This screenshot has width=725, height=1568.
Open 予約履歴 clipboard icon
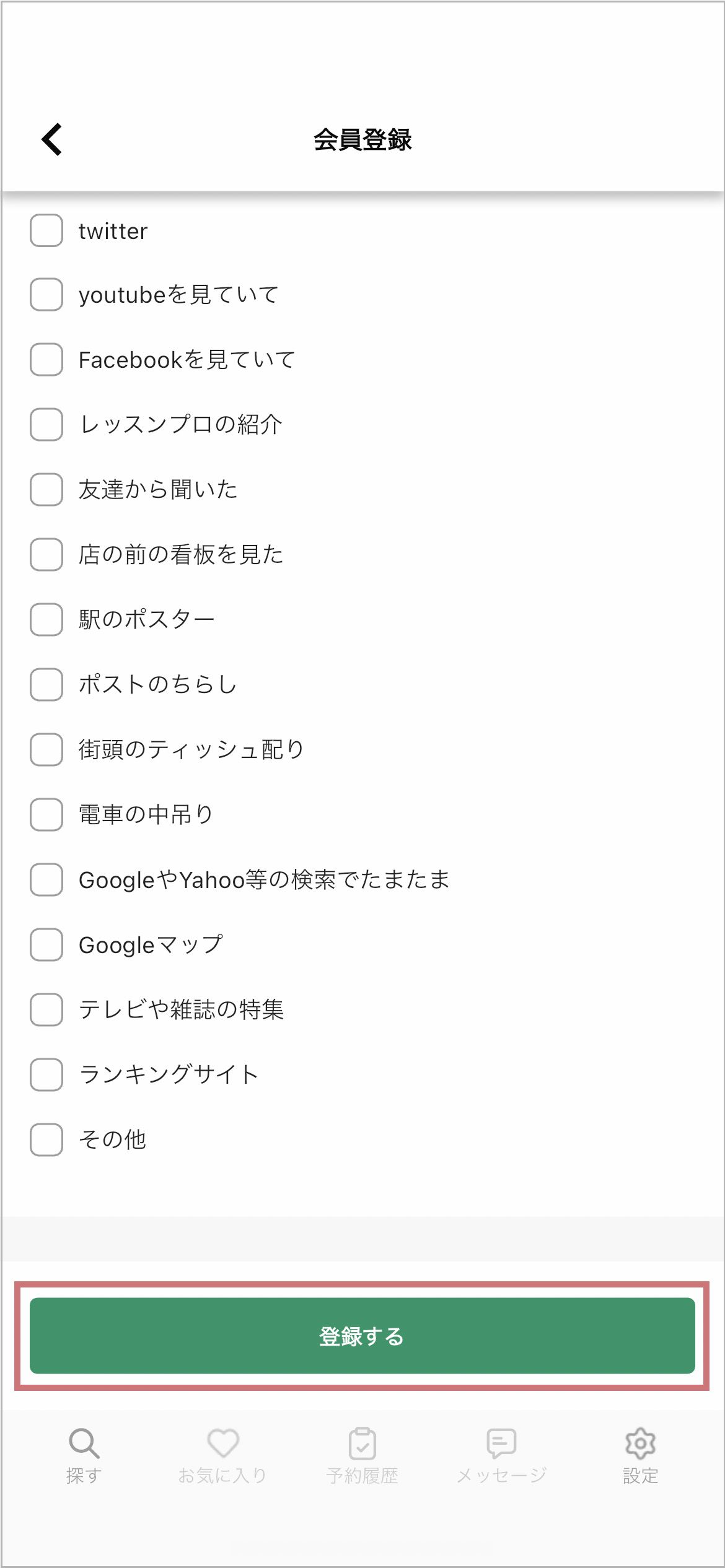pos(362,1444)
